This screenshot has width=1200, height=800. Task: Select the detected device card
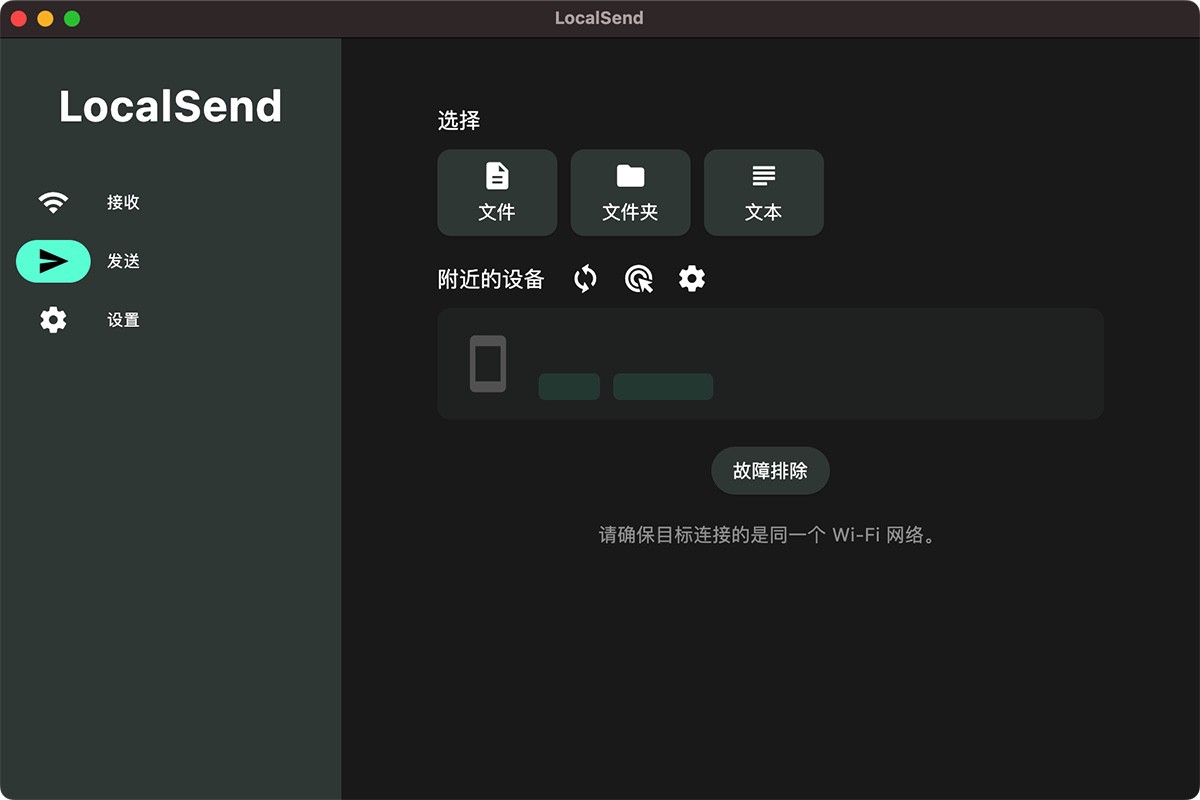coord(770,363)
